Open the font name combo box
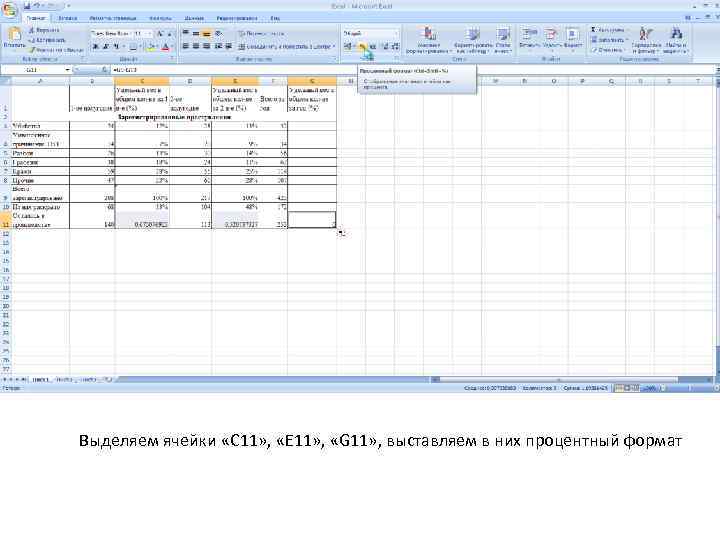720x540 pixels. tap(111, 34)
